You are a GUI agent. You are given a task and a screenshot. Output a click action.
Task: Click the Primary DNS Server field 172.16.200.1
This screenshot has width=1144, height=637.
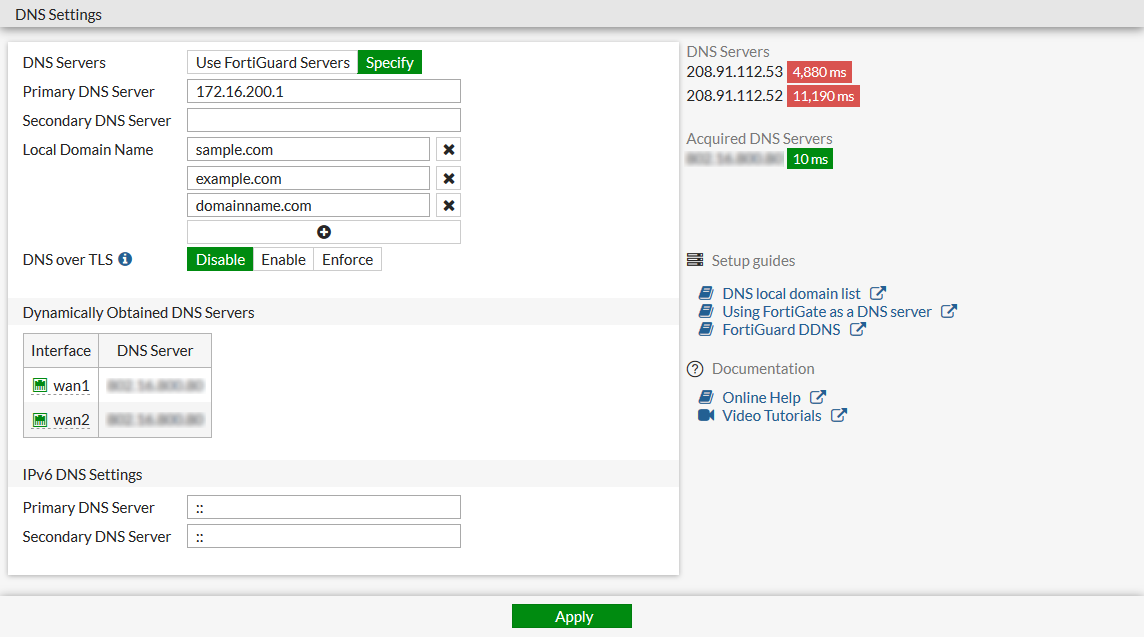[324, 91]
